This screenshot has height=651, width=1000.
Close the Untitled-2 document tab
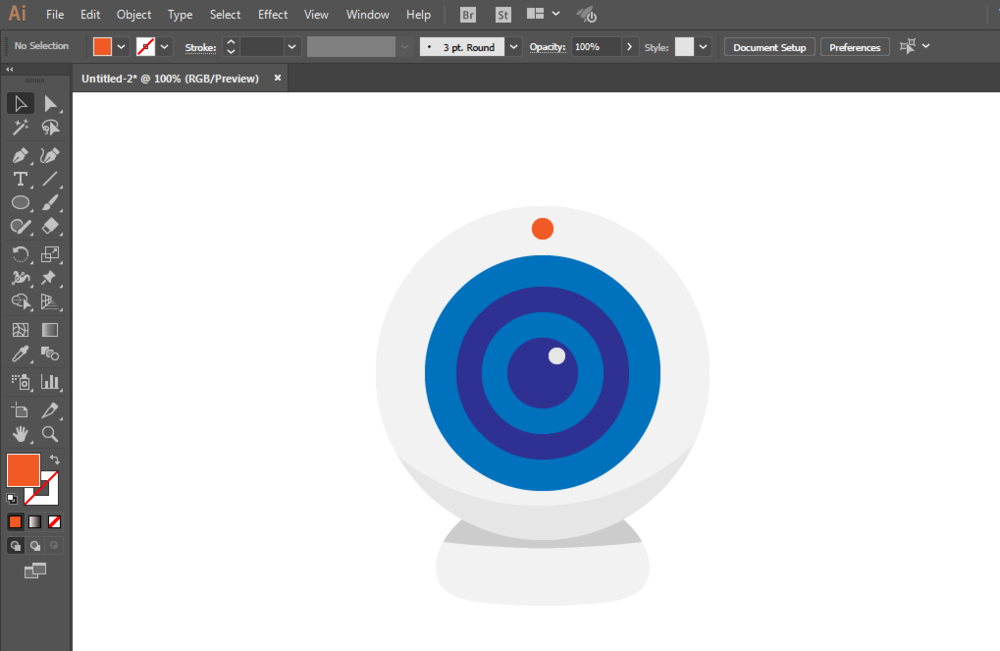tap(277, 78)
